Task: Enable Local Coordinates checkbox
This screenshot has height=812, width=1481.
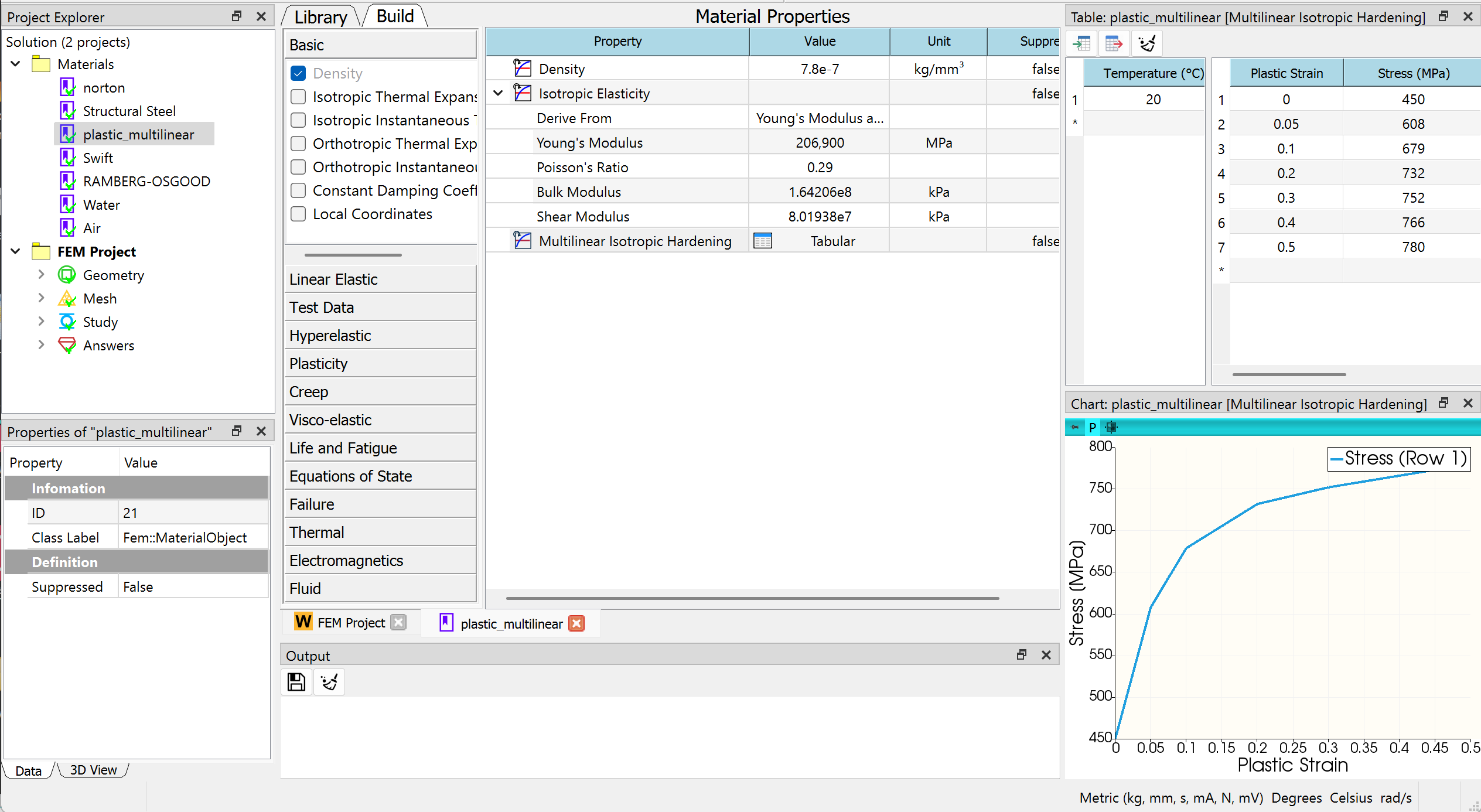Action: click(298, 214)
